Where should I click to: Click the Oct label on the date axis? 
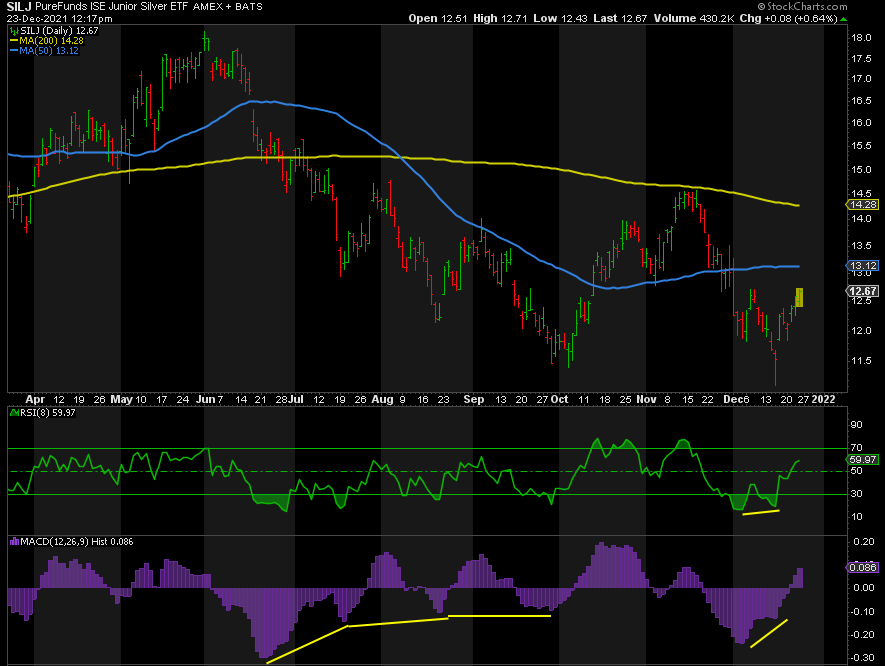[559, 400]
